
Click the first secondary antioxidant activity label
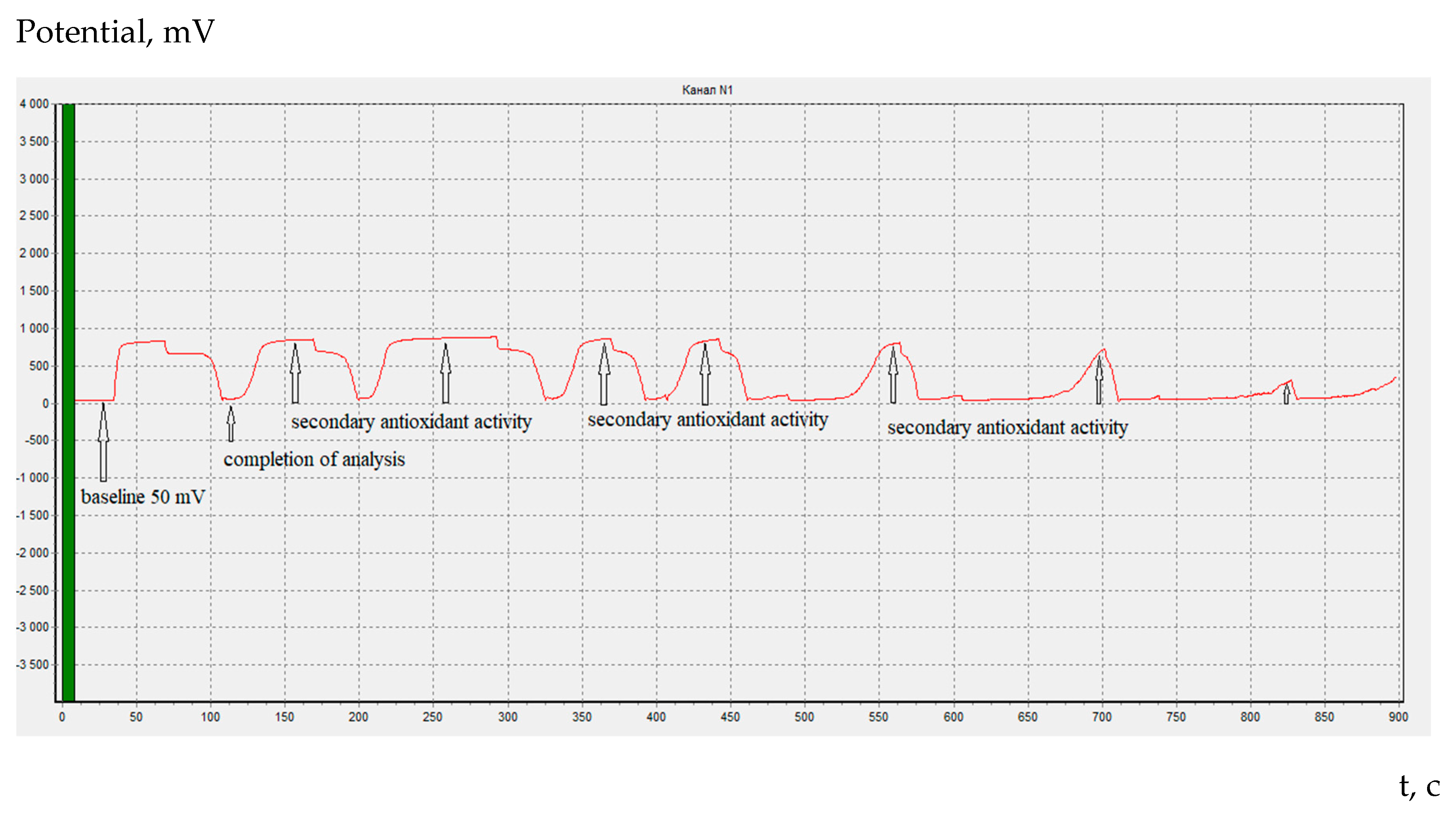click(x=412, y=422)
